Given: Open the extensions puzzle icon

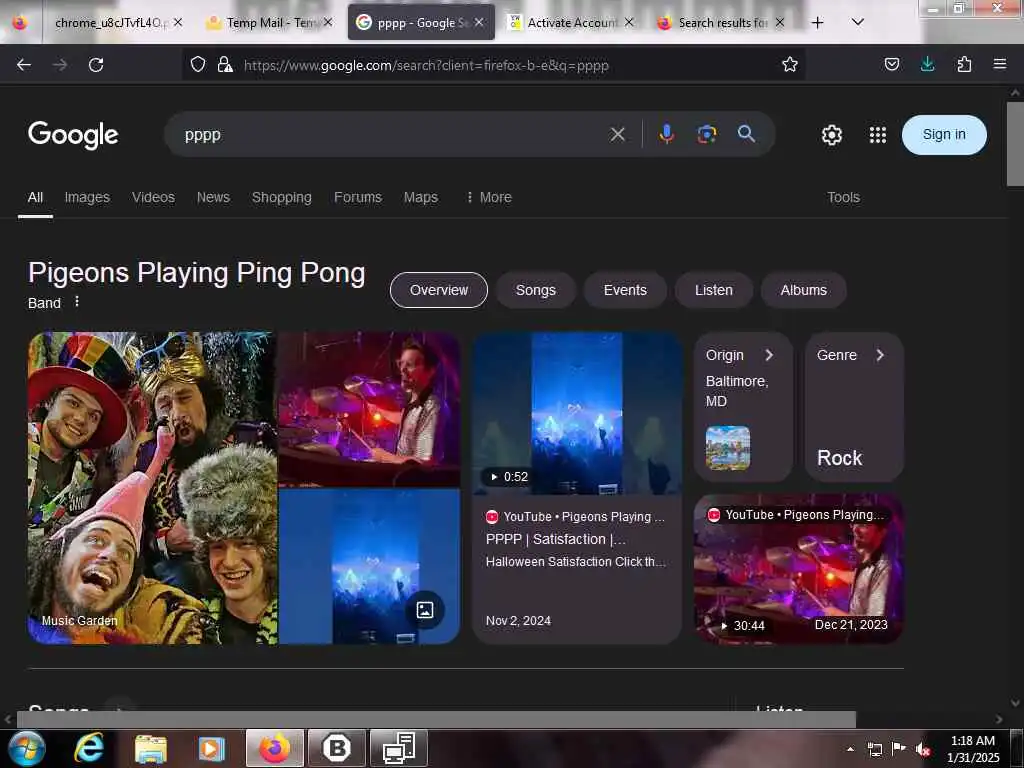Looking at the screenshot, I should click(x=964, y=64).
